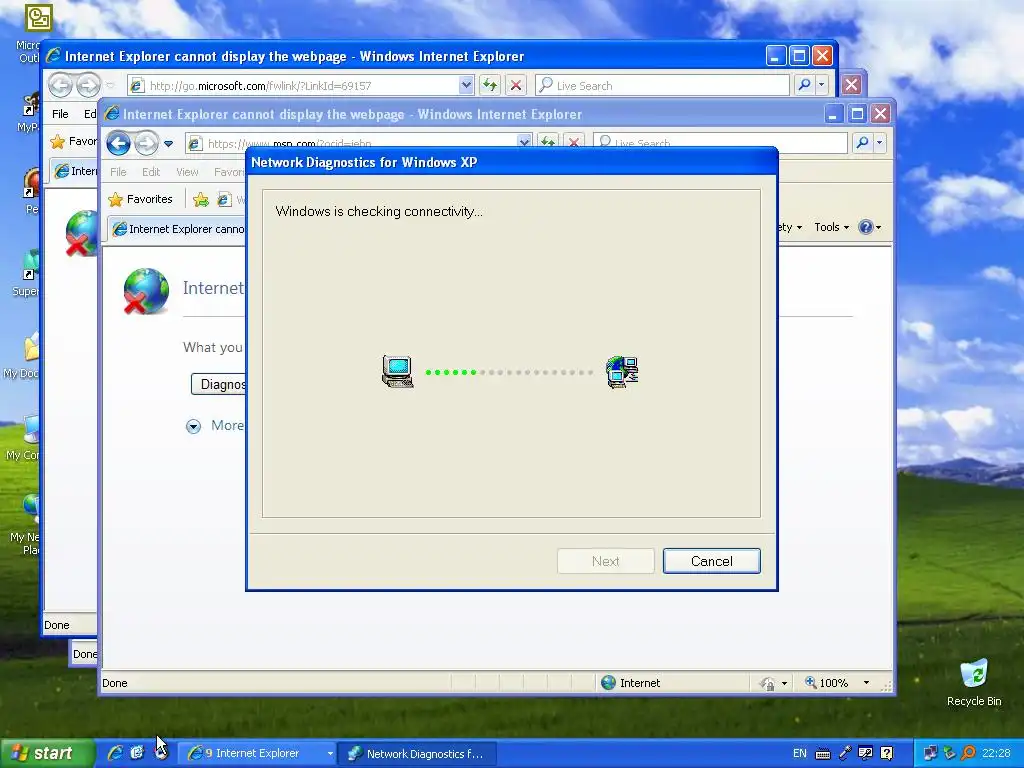Screen dimensions: 1024x768
Task: Type area of Live Search in front IE
Action: point(720,142)
